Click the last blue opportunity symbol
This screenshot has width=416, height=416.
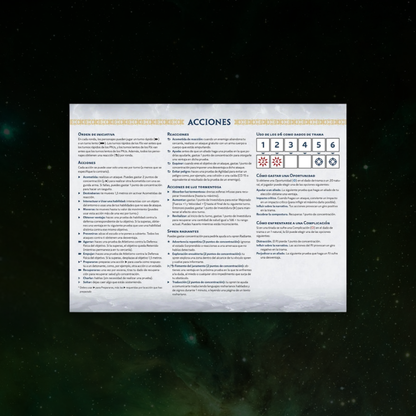point(333,162)
